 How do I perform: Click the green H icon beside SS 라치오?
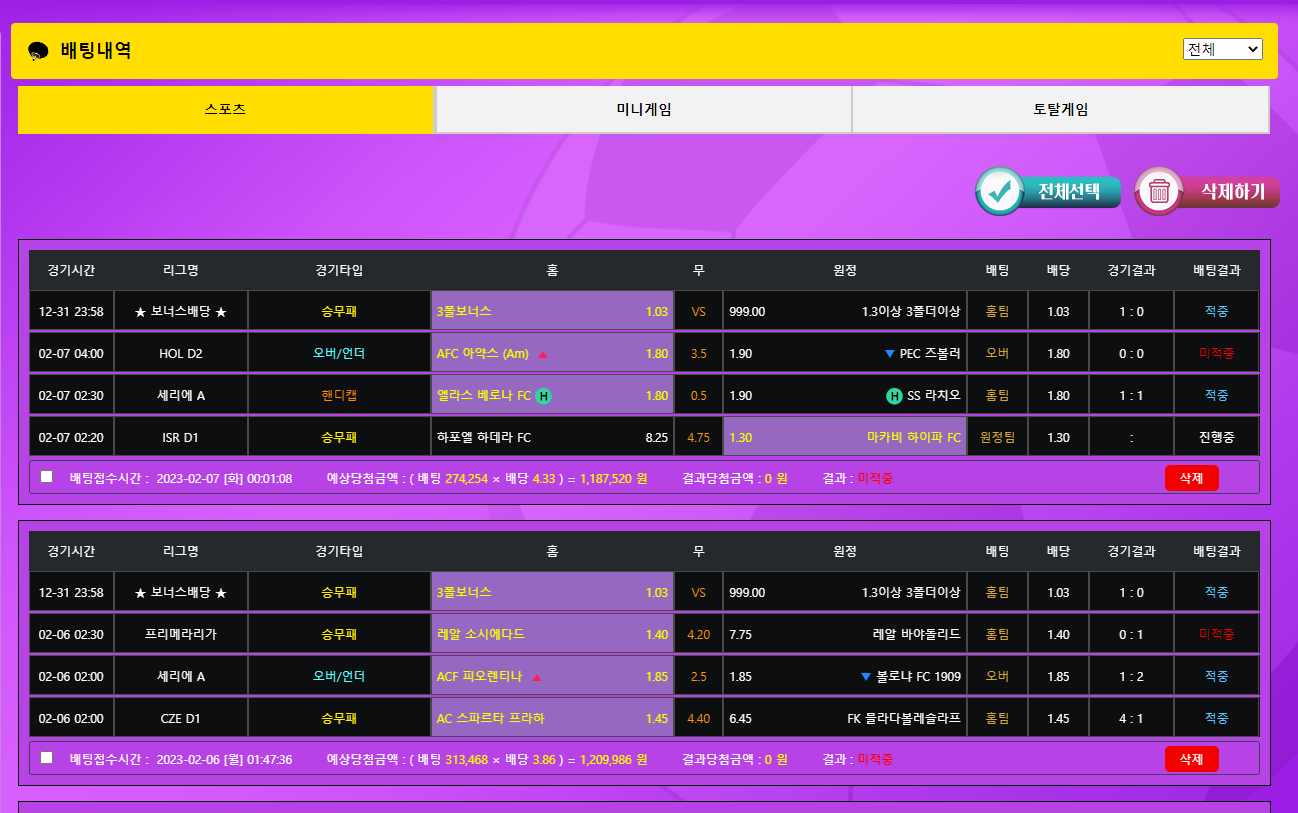click(x=894, y=396)
